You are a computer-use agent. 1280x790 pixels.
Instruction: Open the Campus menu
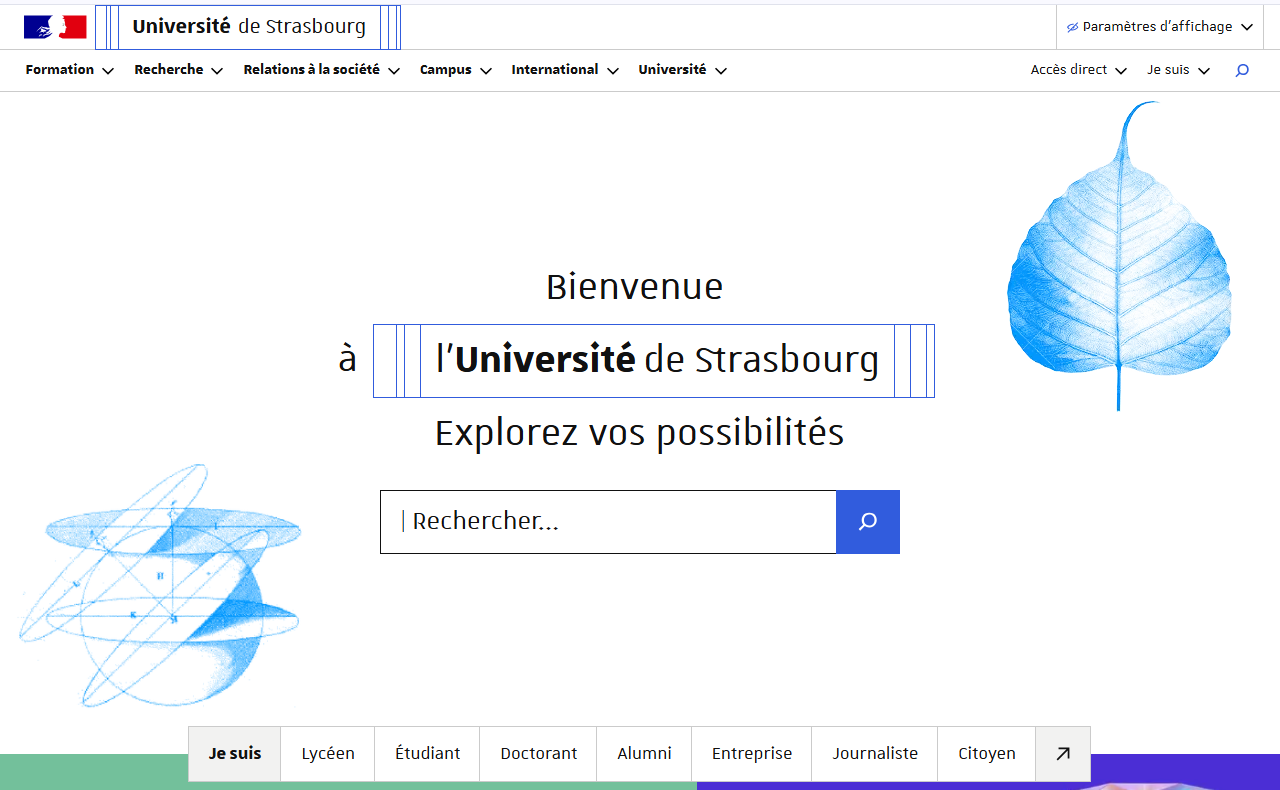coord(455,70)
